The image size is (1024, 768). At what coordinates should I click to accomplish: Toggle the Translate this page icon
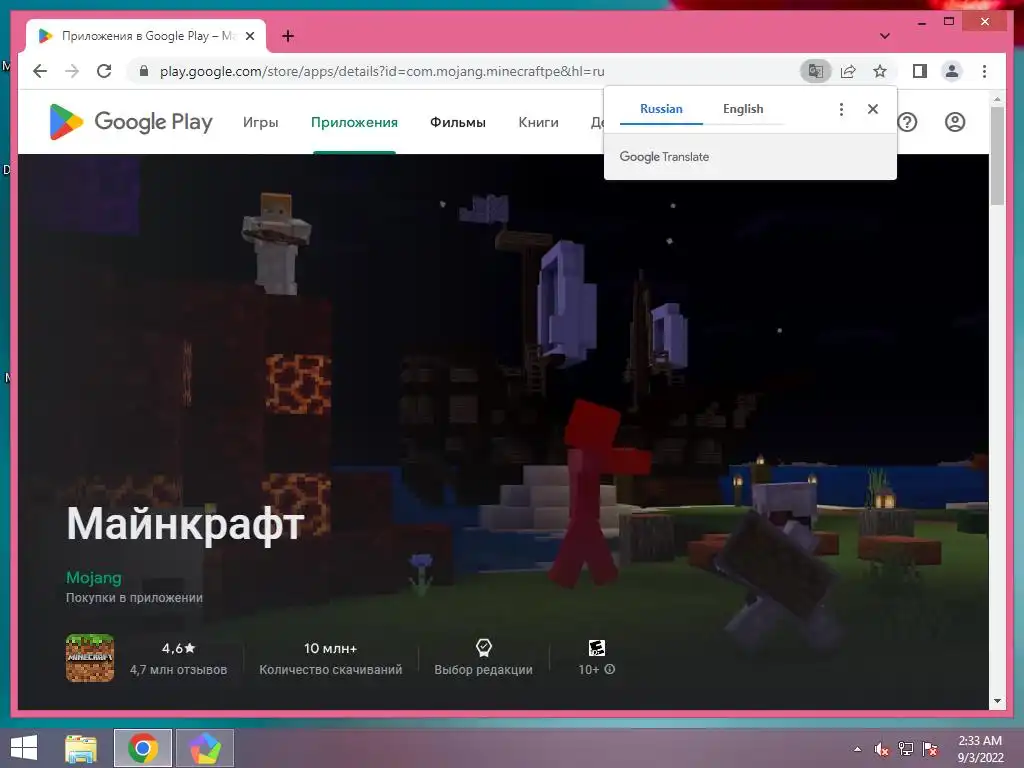816,71
